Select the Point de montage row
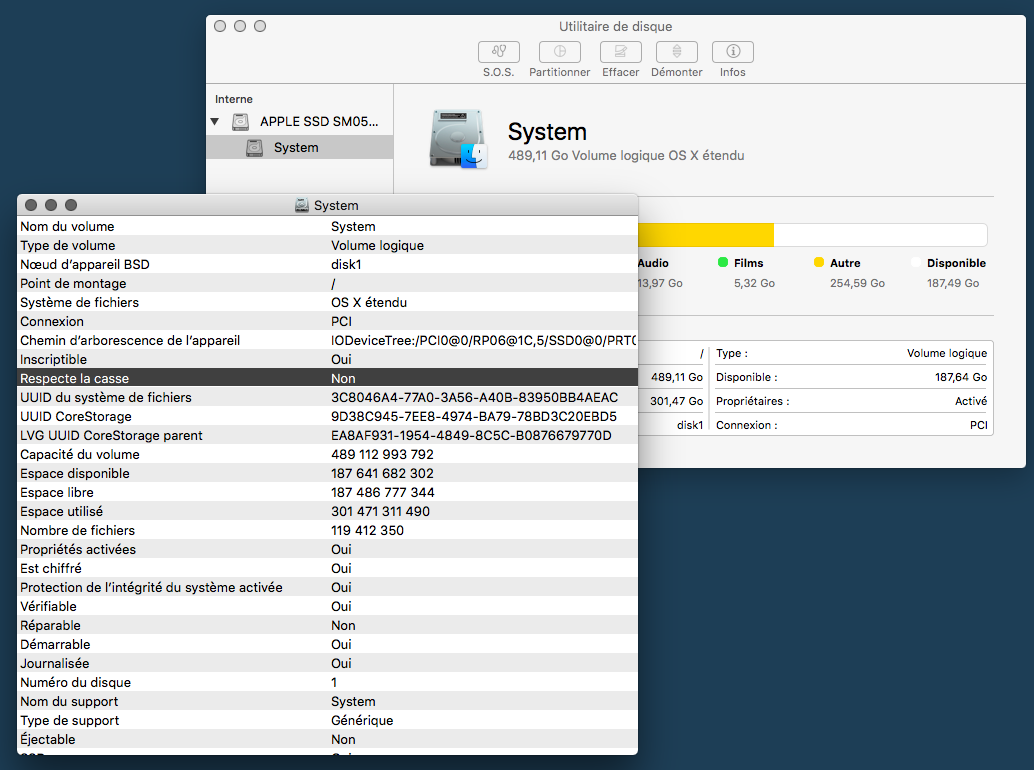Screen dimensions: 1034x770 click(x=327, y=283)
